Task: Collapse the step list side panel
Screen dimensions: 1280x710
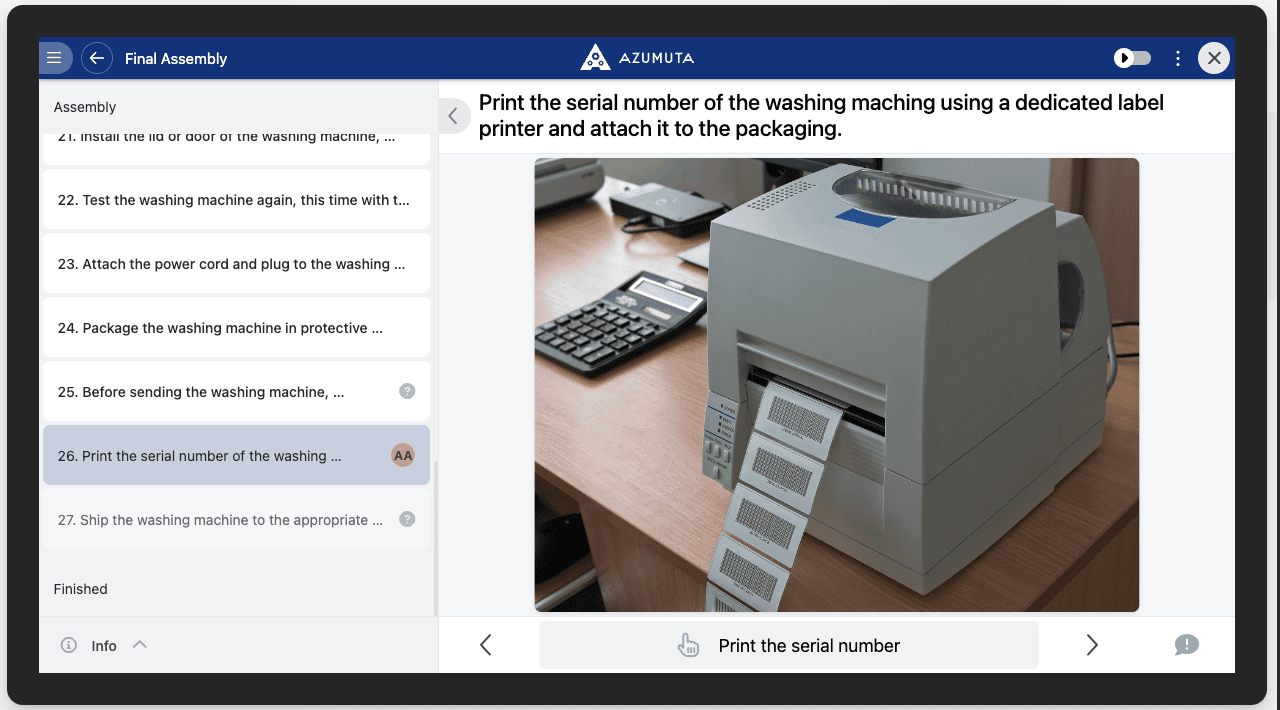Action: click(453, 116)
